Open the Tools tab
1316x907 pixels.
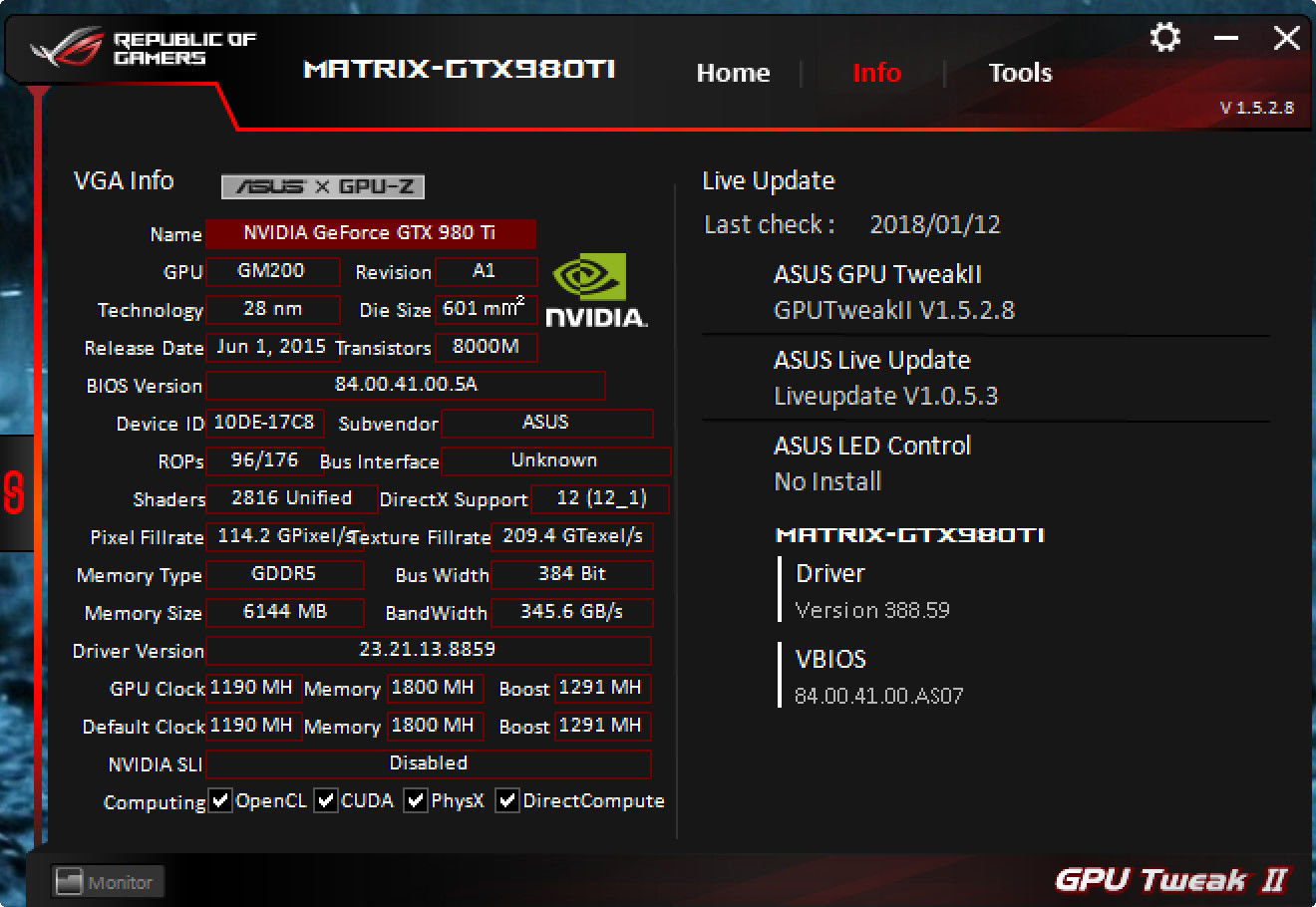(x=1020, y=73)
